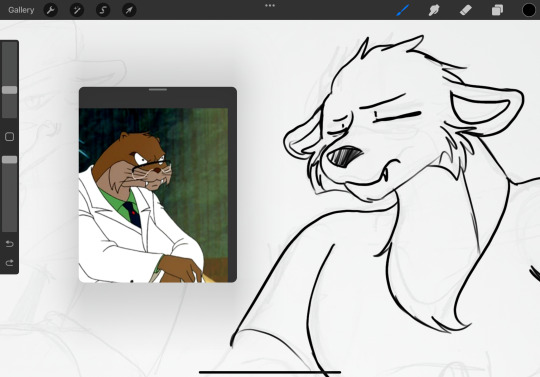Undo the last stroke
This screenshot has height=377, width=540.
click(10, 244)
